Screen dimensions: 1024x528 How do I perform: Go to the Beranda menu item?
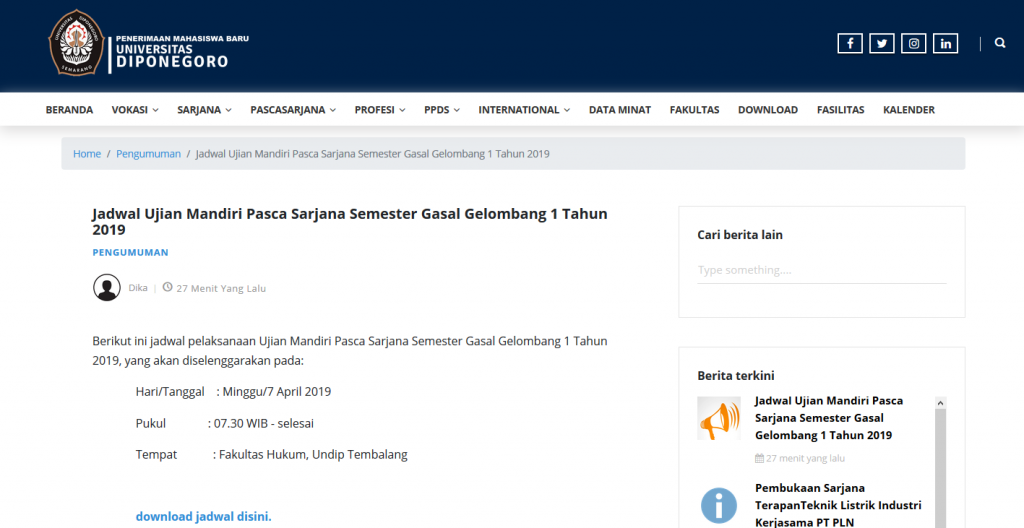(x=69, y=110)
